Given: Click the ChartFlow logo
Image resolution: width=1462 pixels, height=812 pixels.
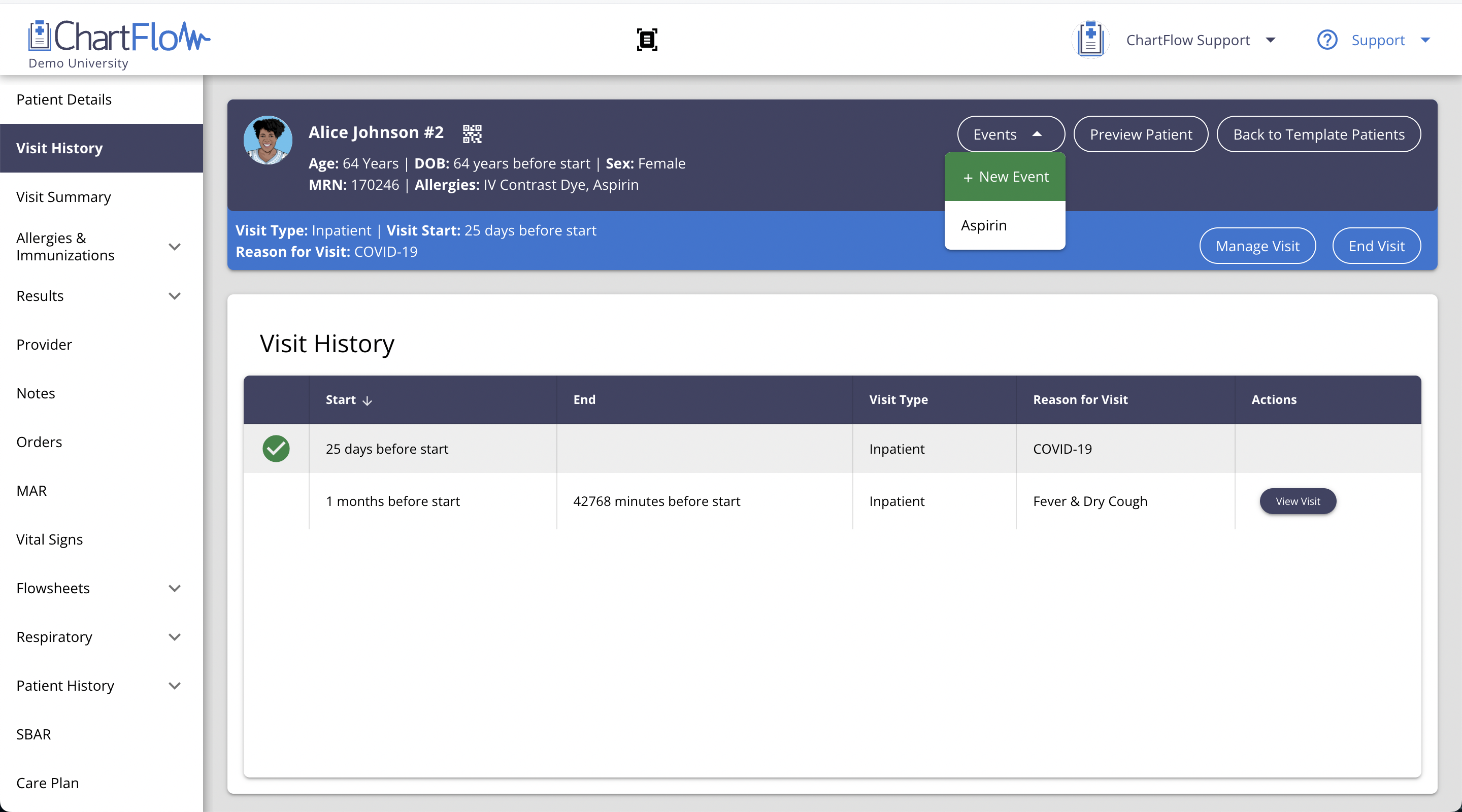Looking at the screenshot, I should pos(119,38).
